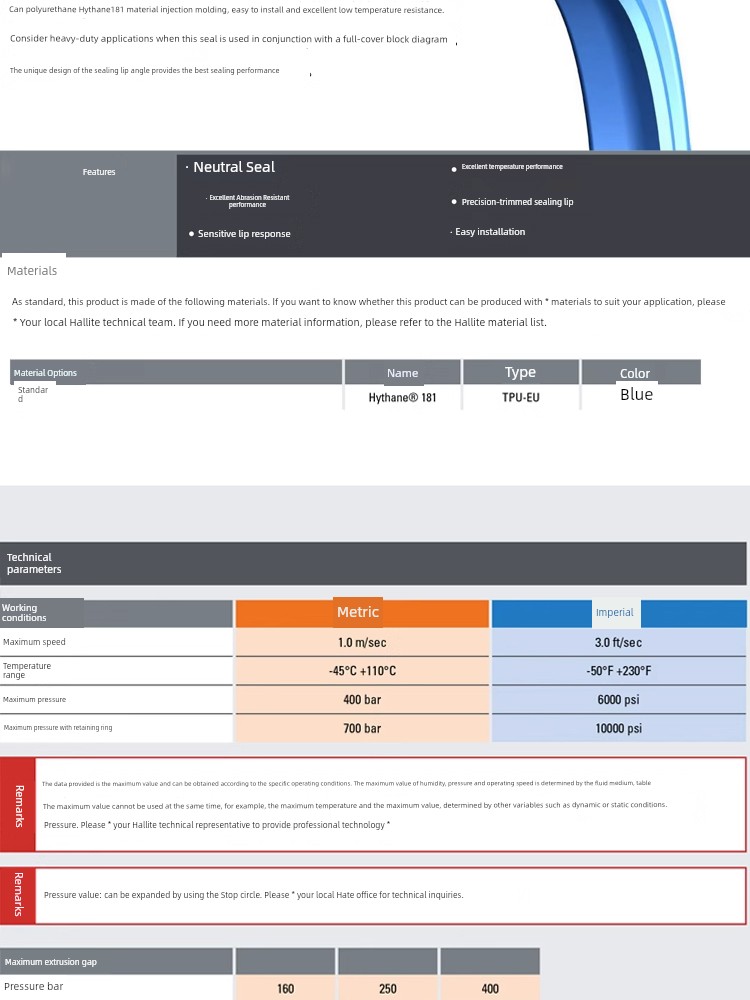
Task: Select the '160' pressure bar cell
Action: click(x=285, y=989)
